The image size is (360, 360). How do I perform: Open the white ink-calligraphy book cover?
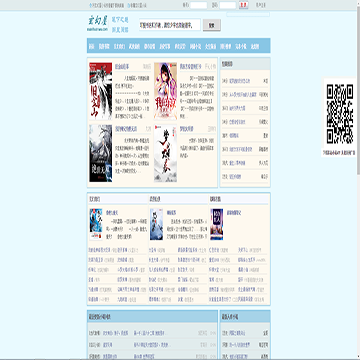point(165,153)
